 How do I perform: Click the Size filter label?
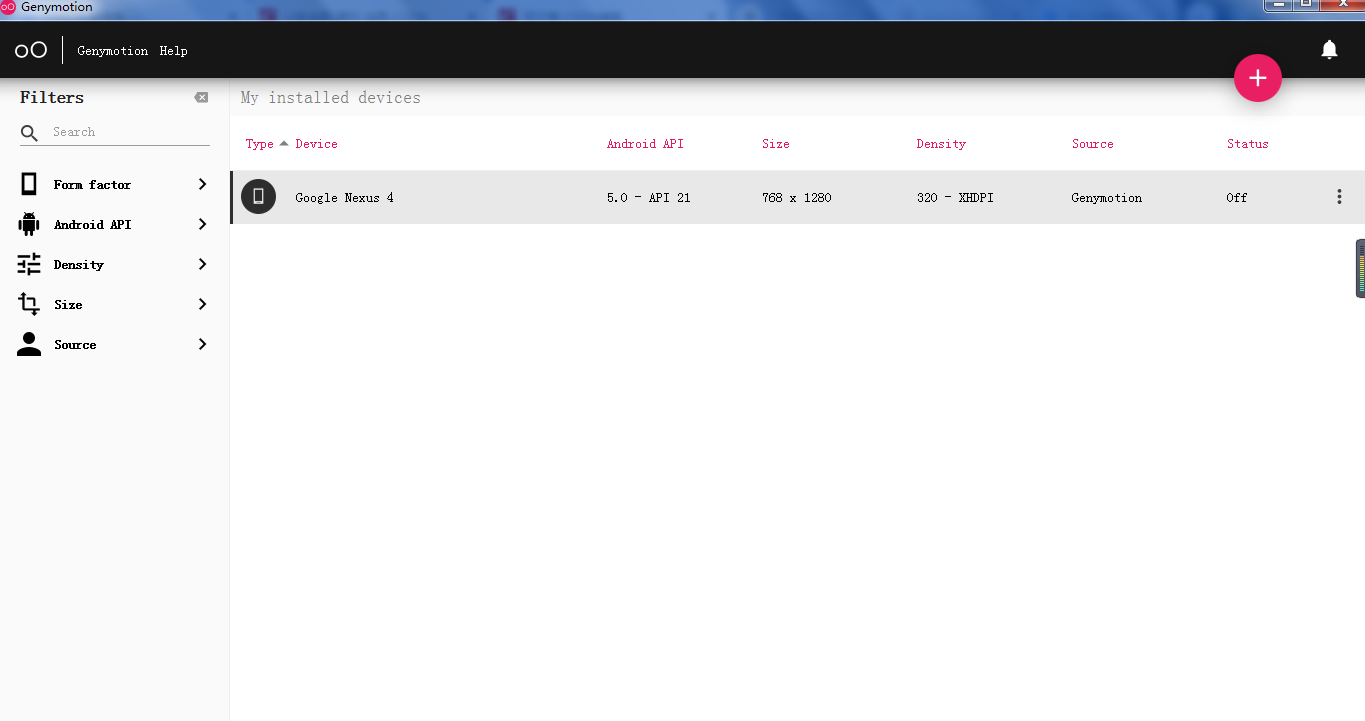(68, 305)
